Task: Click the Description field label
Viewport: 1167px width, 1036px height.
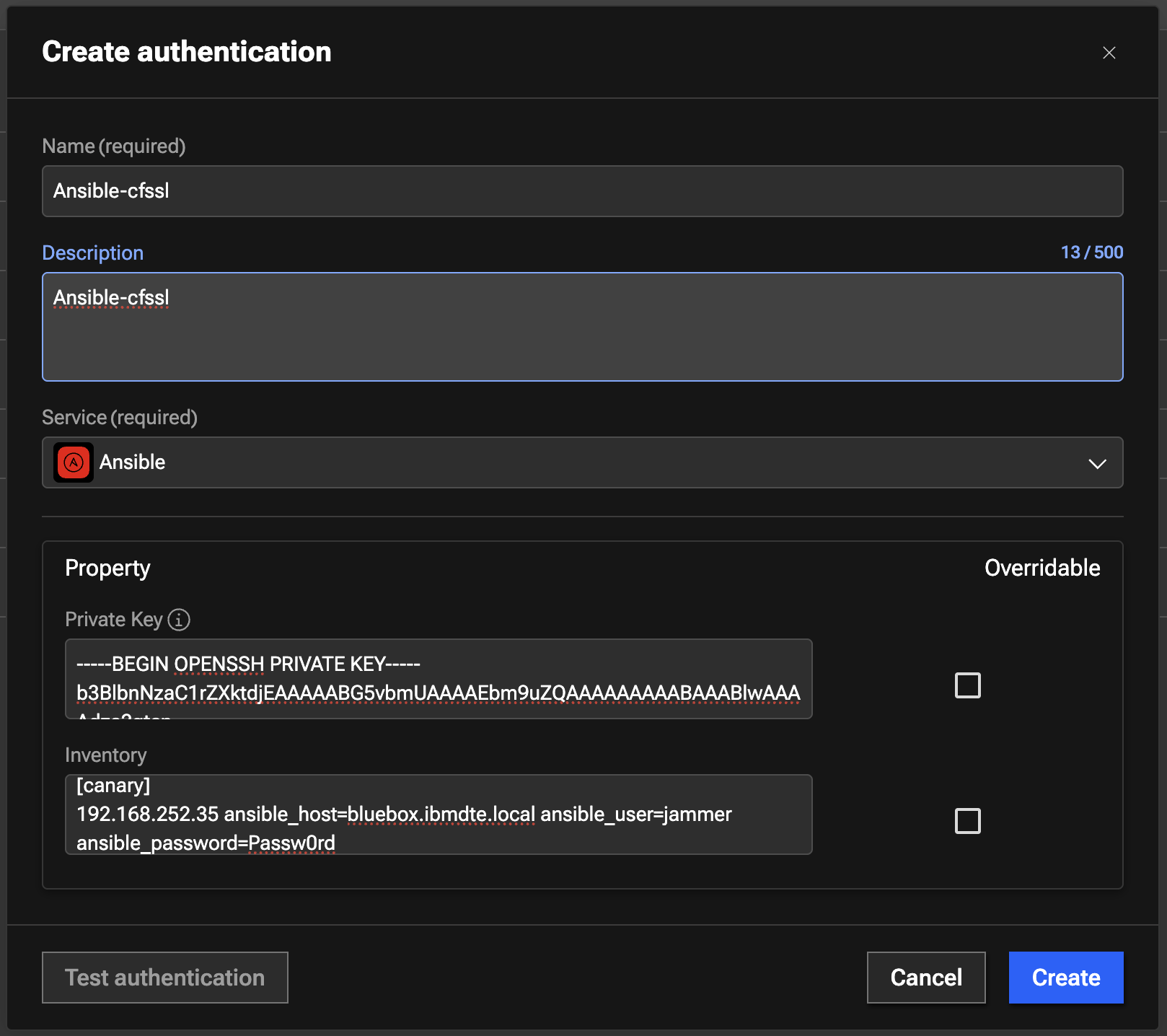Action: click(x=93, y=253)
